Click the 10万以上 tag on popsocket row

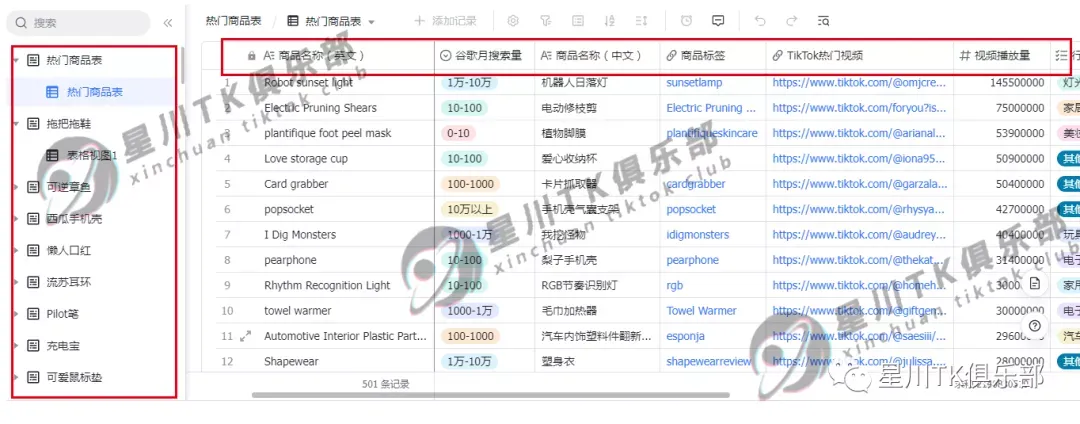click(x=469, y=209)
